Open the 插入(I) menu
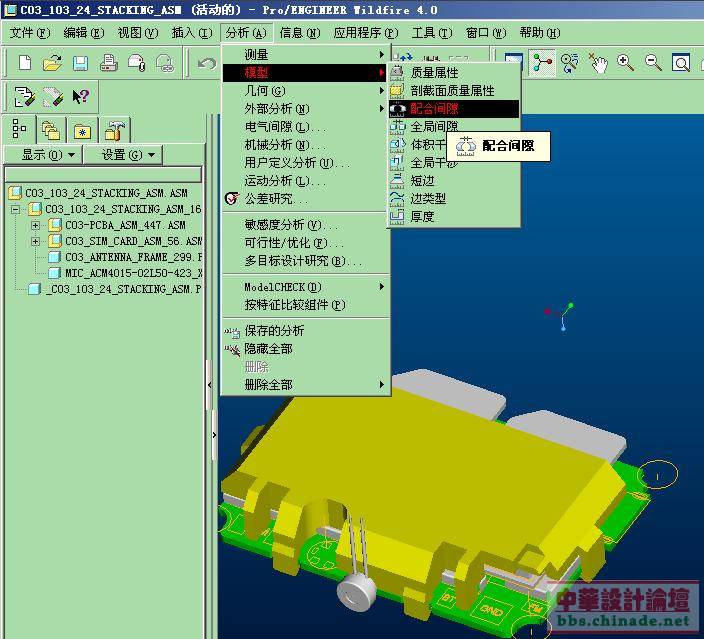The image size is (704, 639). (x=192, y=33)
